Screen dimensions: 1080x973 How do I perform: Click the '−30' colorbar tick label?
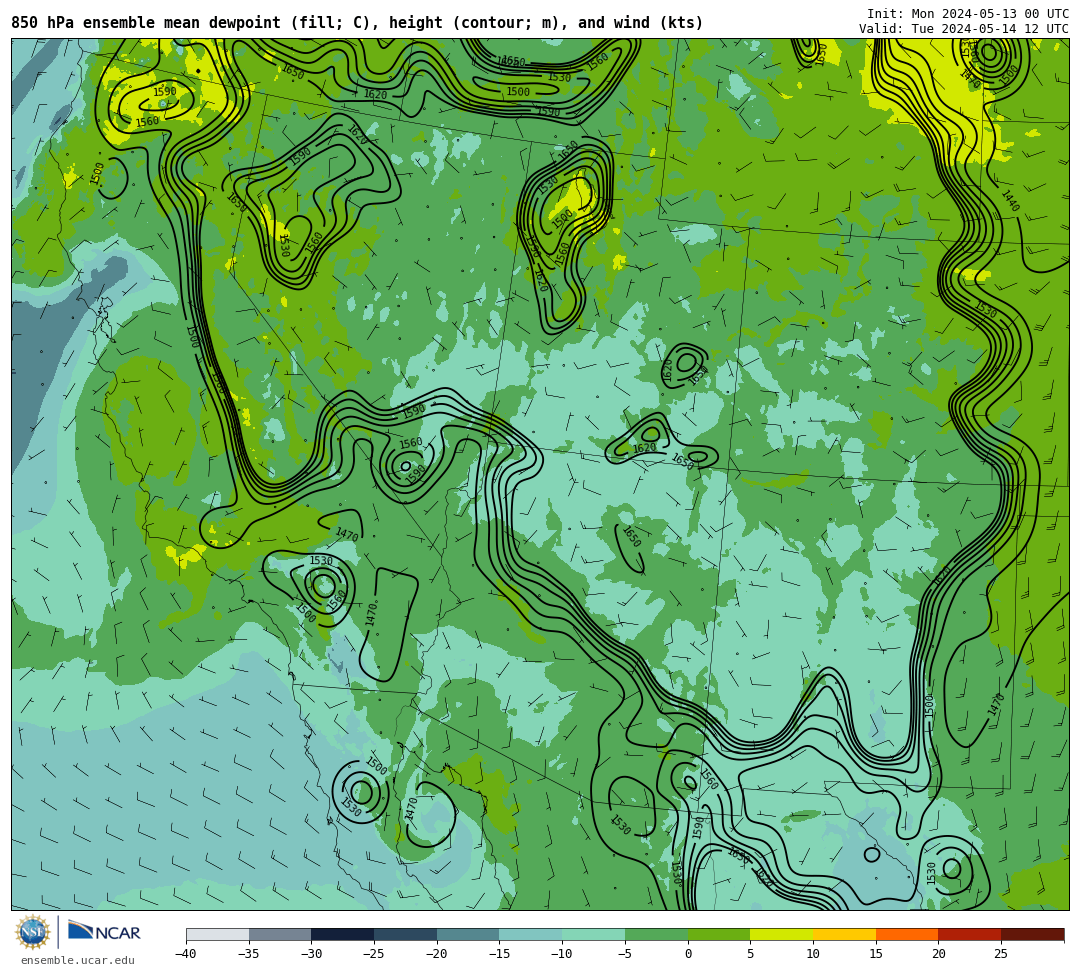click(x=311, y=954)
